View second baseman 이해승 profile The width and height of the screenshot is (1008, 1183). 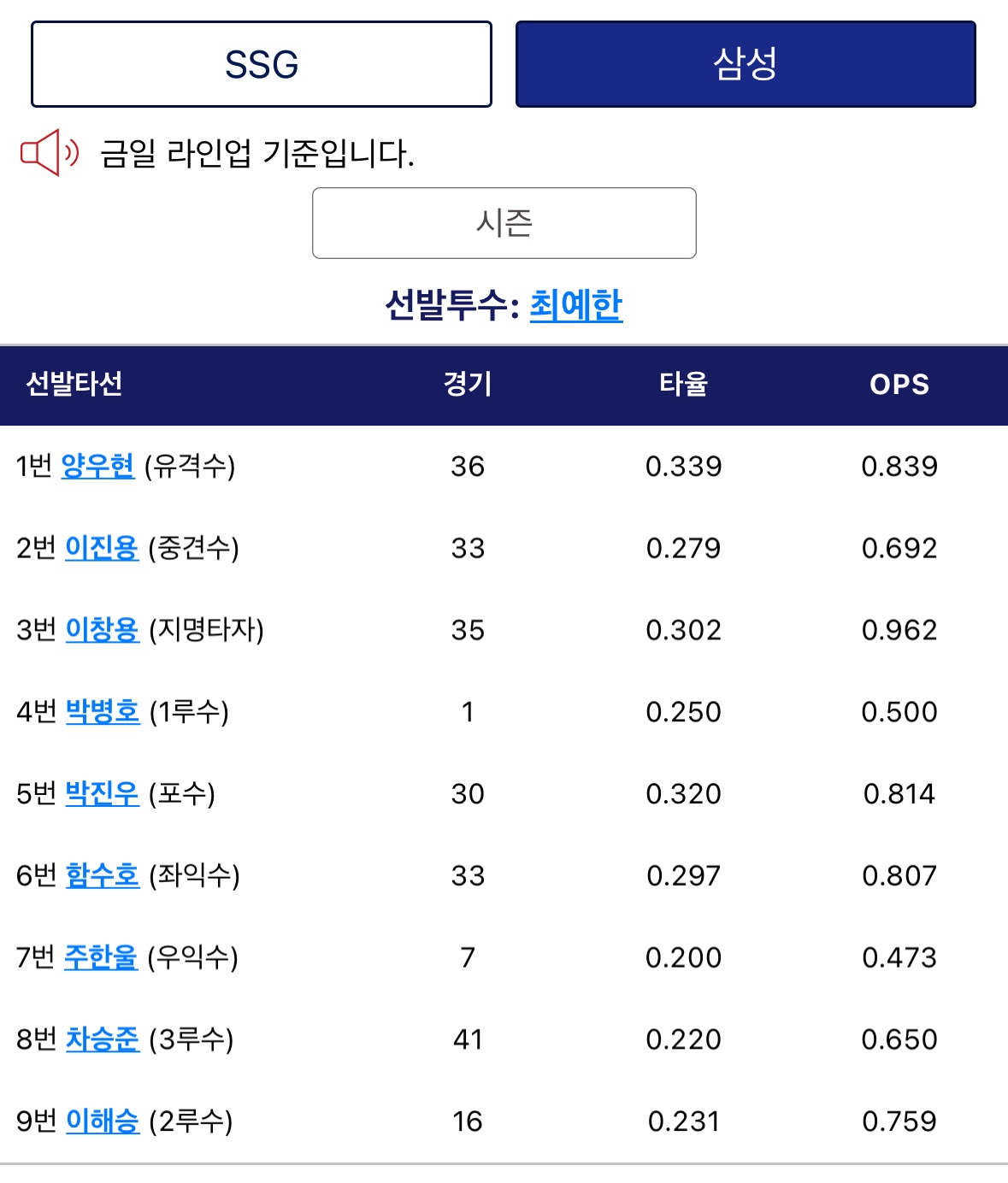(103, 1121)
